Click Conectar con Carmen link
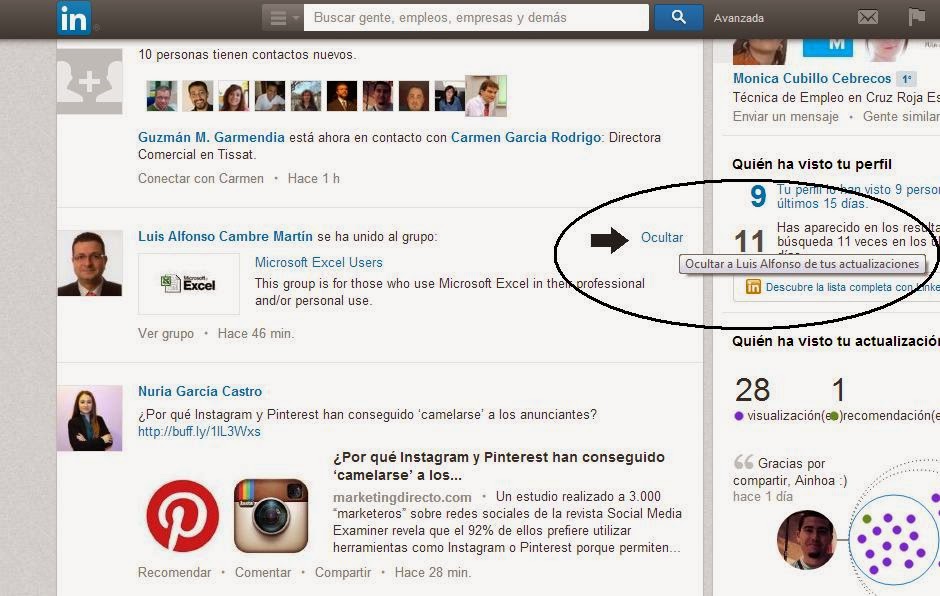 [200, 179]
